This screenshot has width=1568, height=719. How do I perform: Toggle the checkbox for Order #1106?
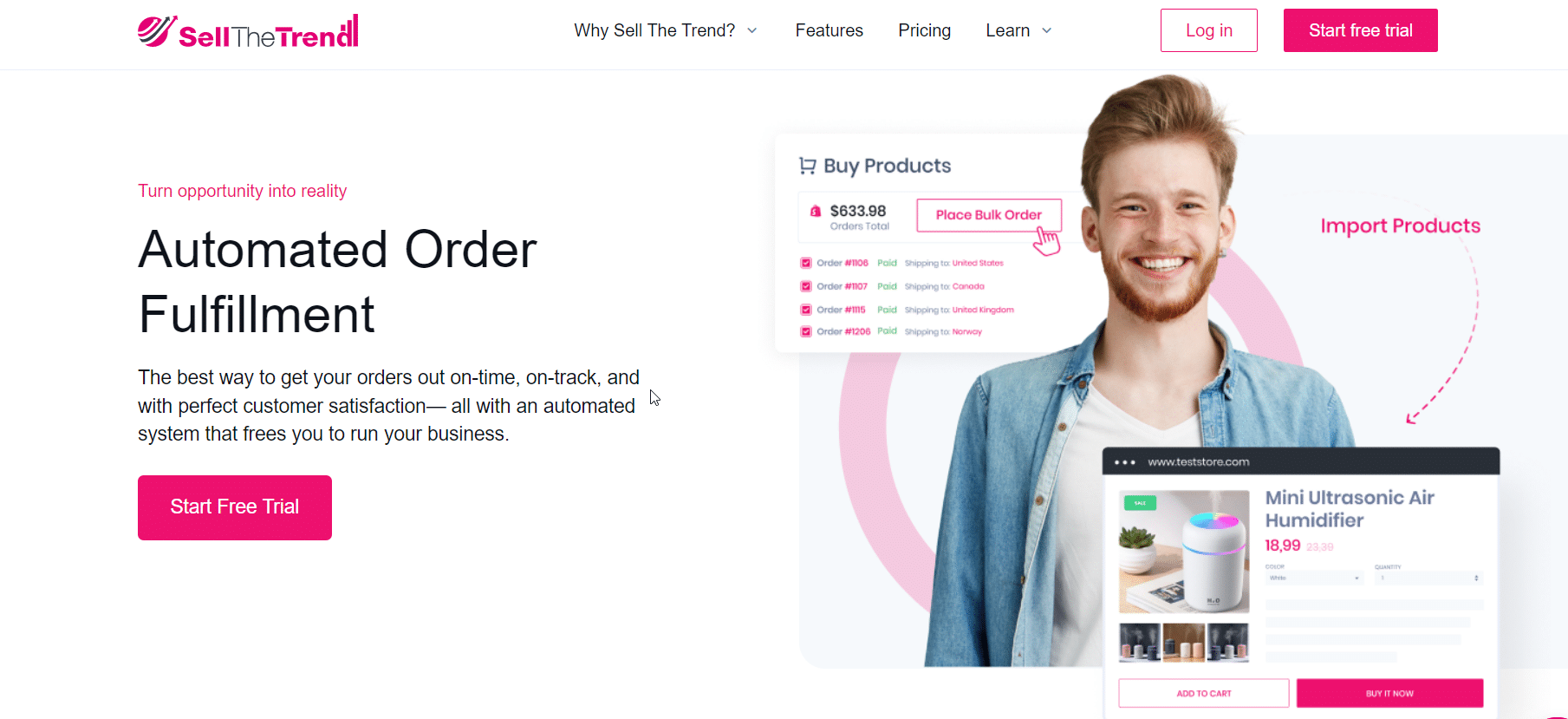click(806, 263)
